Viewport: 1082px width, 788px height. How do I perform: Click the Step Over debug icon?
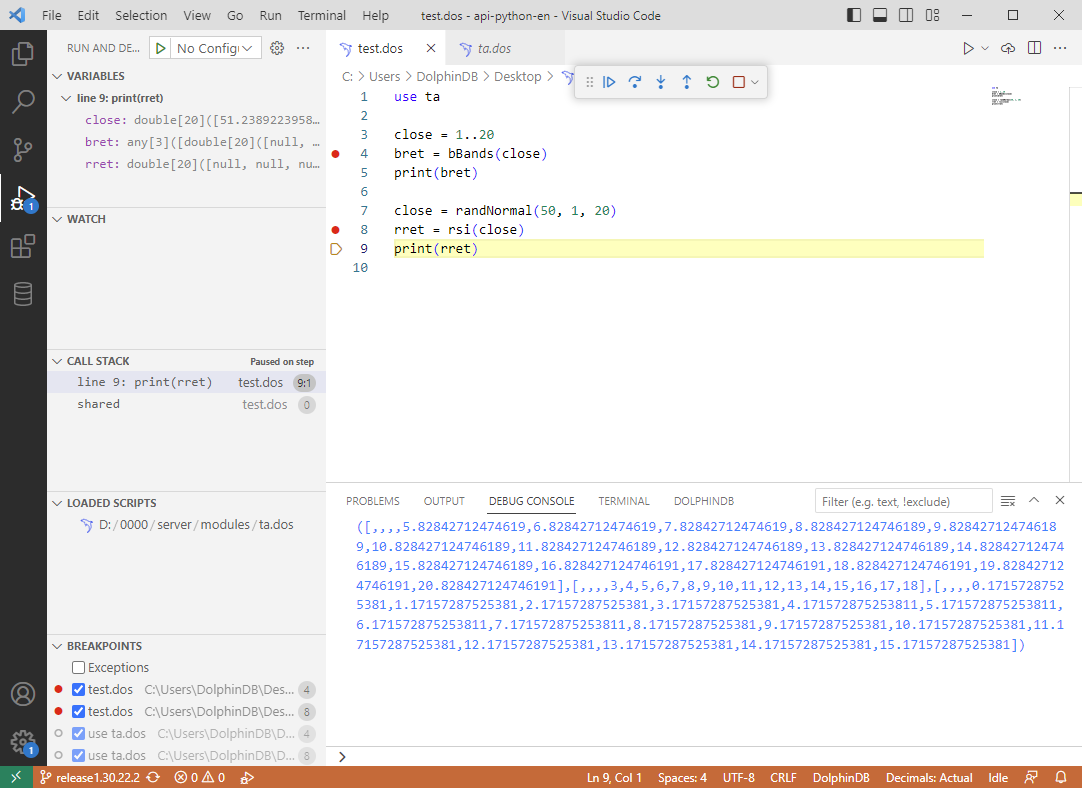(x=635, y=82)
